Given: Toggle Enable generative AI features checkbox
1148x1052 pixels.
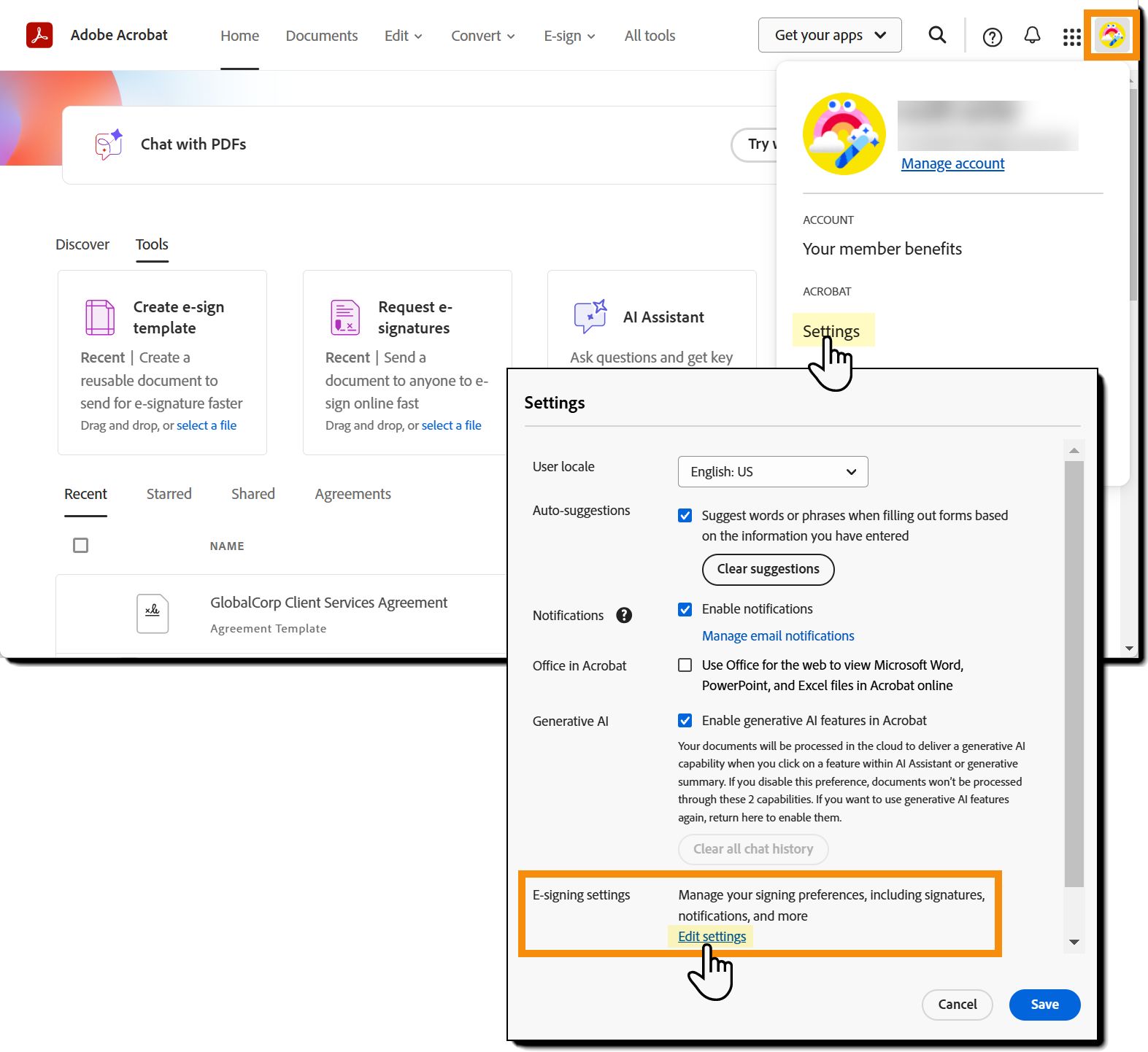Looking at the screenshot, I should pos(685,721).
